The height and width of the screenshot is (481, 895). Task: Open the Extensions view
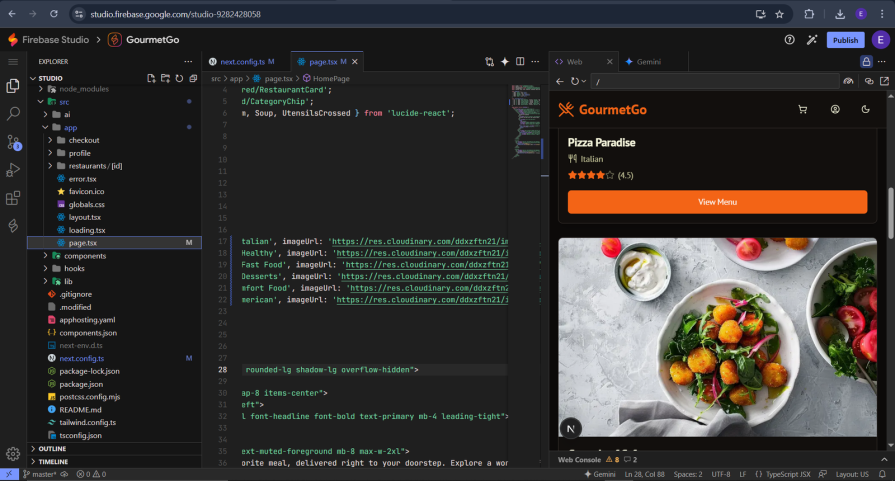pyautogui.click(x=13, y=198)
